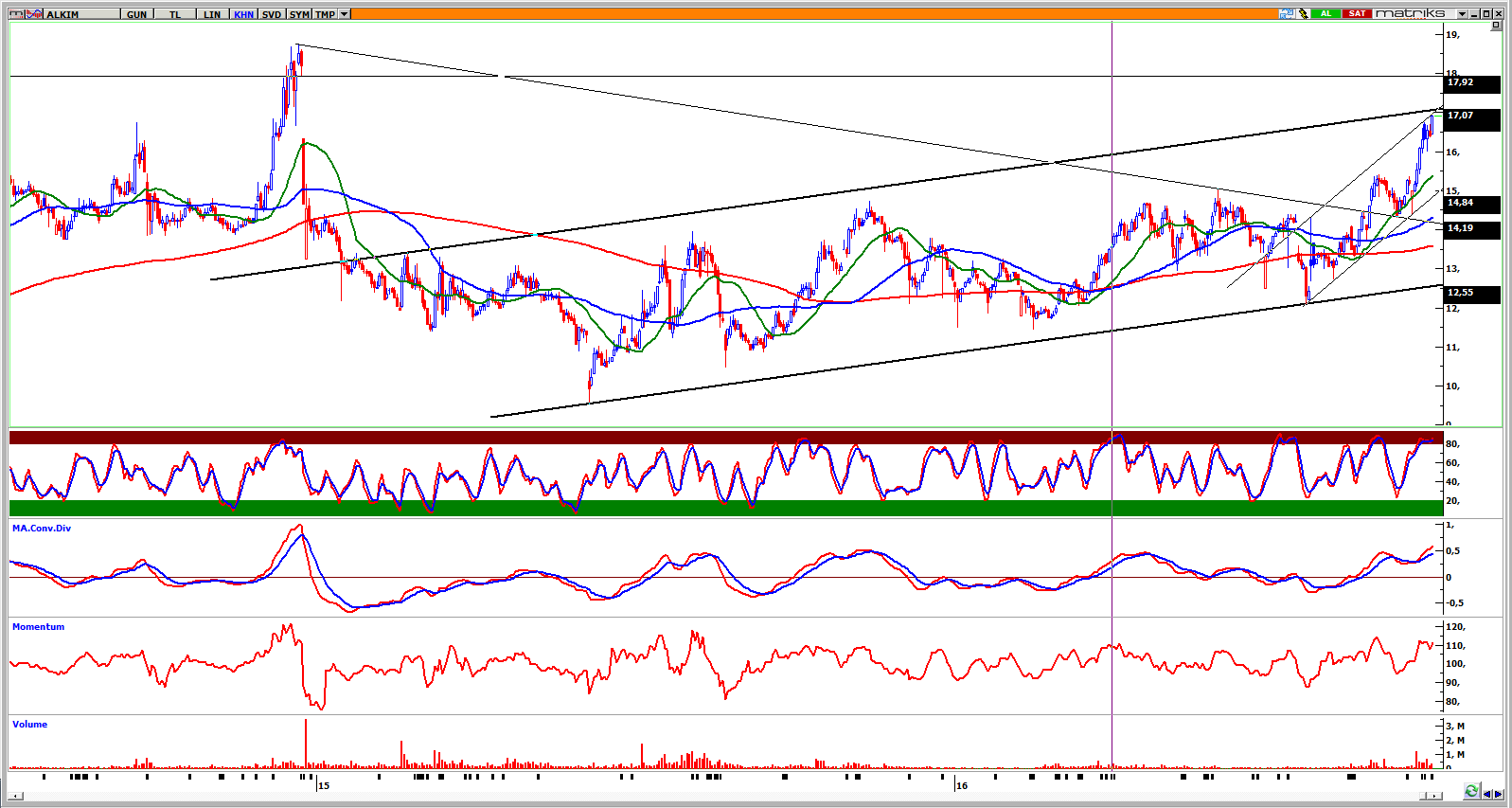Image resolution: width=1512 pixels, height=808 pixels.
Task: Click the 17,92 price label
Action: point(1472,83)
